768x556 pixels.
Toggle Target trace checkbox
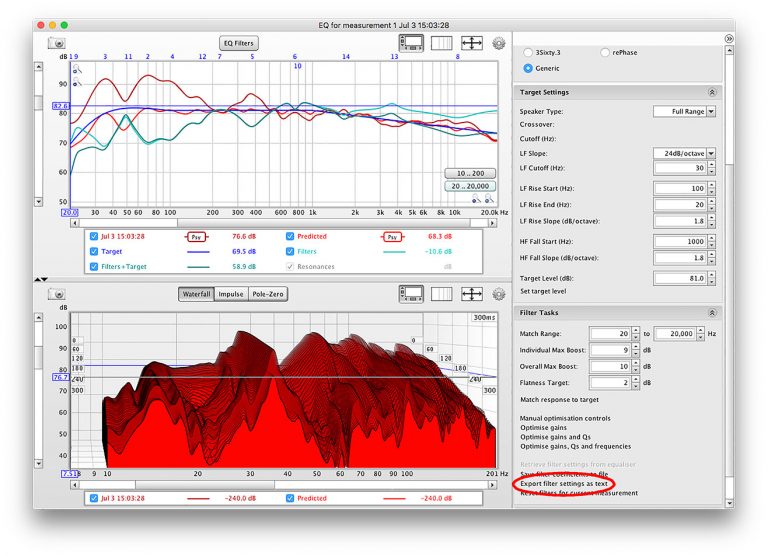(94, 251)
